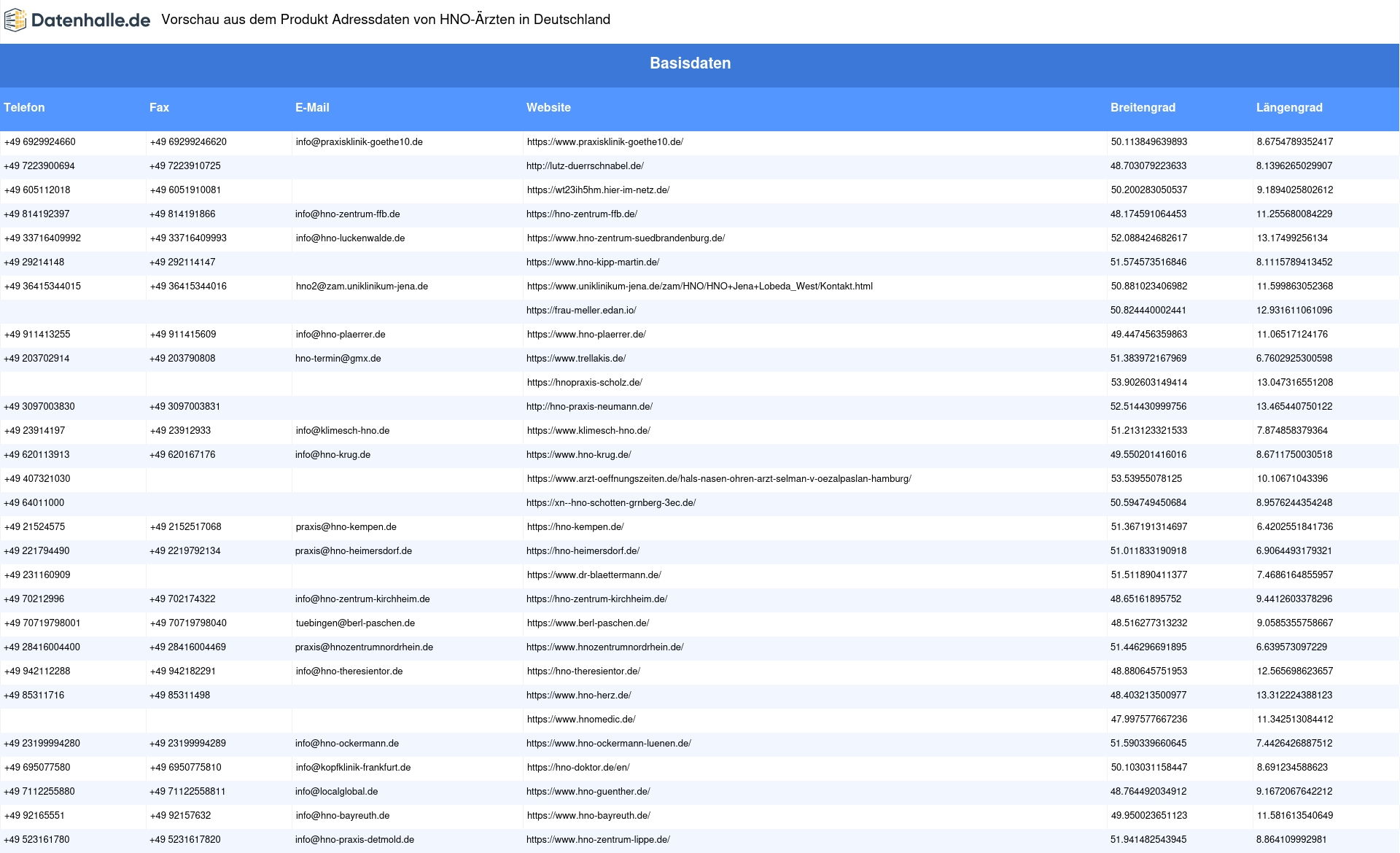Select the Fax column header
1400x853 pixels.
coord(159,108)
